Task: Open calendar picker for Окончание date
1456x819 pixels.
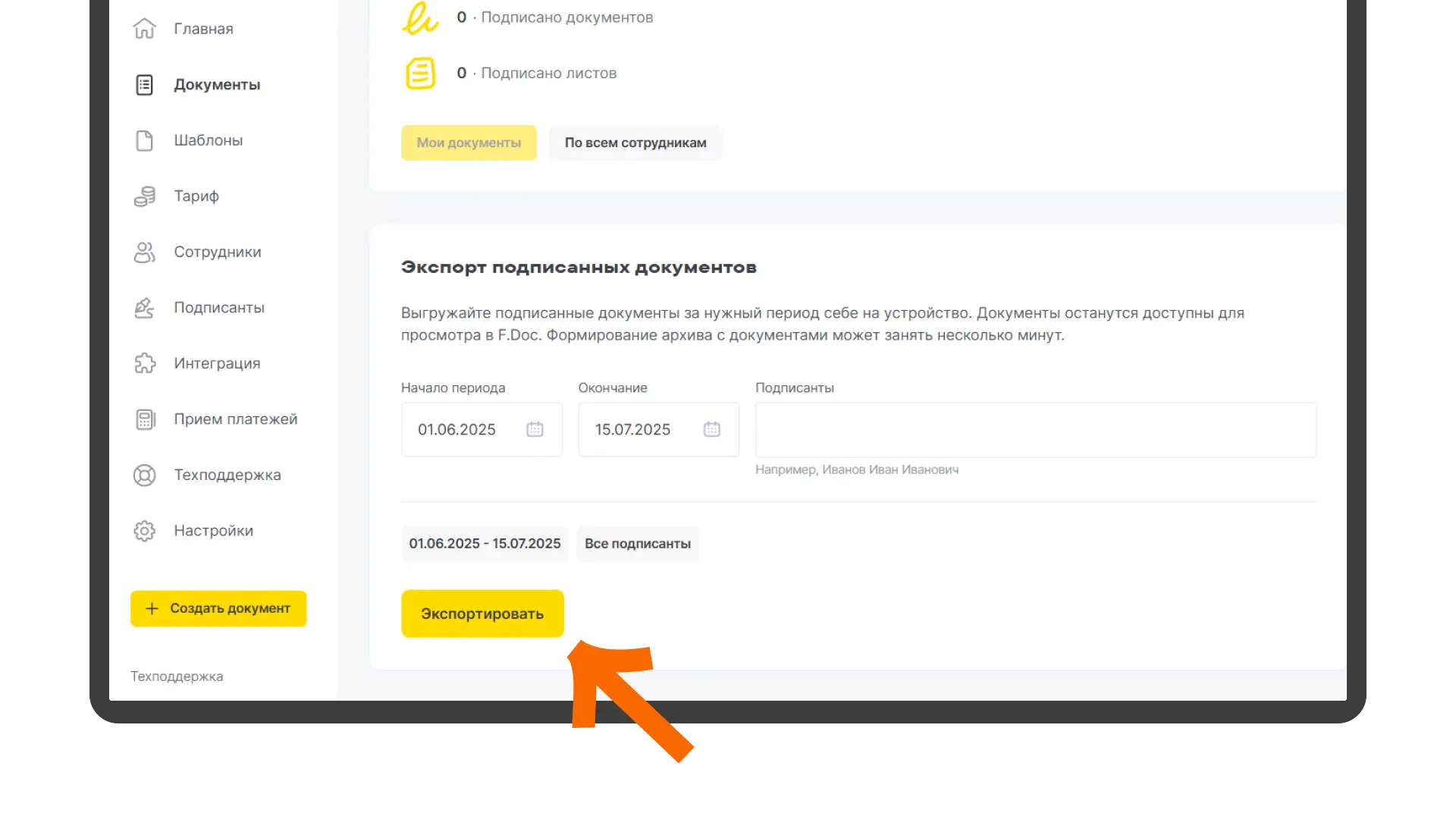Action: click(711, 429)
